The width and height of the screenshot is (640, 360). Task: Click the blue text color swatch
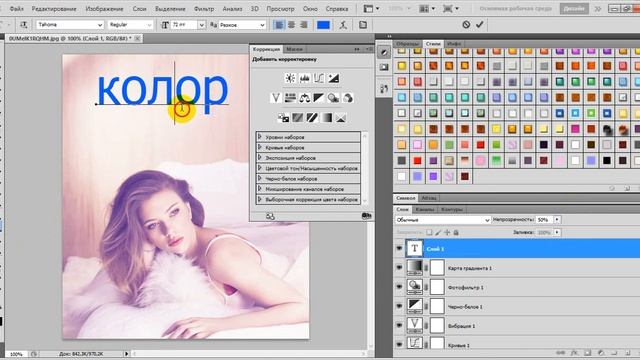point(323,25)
